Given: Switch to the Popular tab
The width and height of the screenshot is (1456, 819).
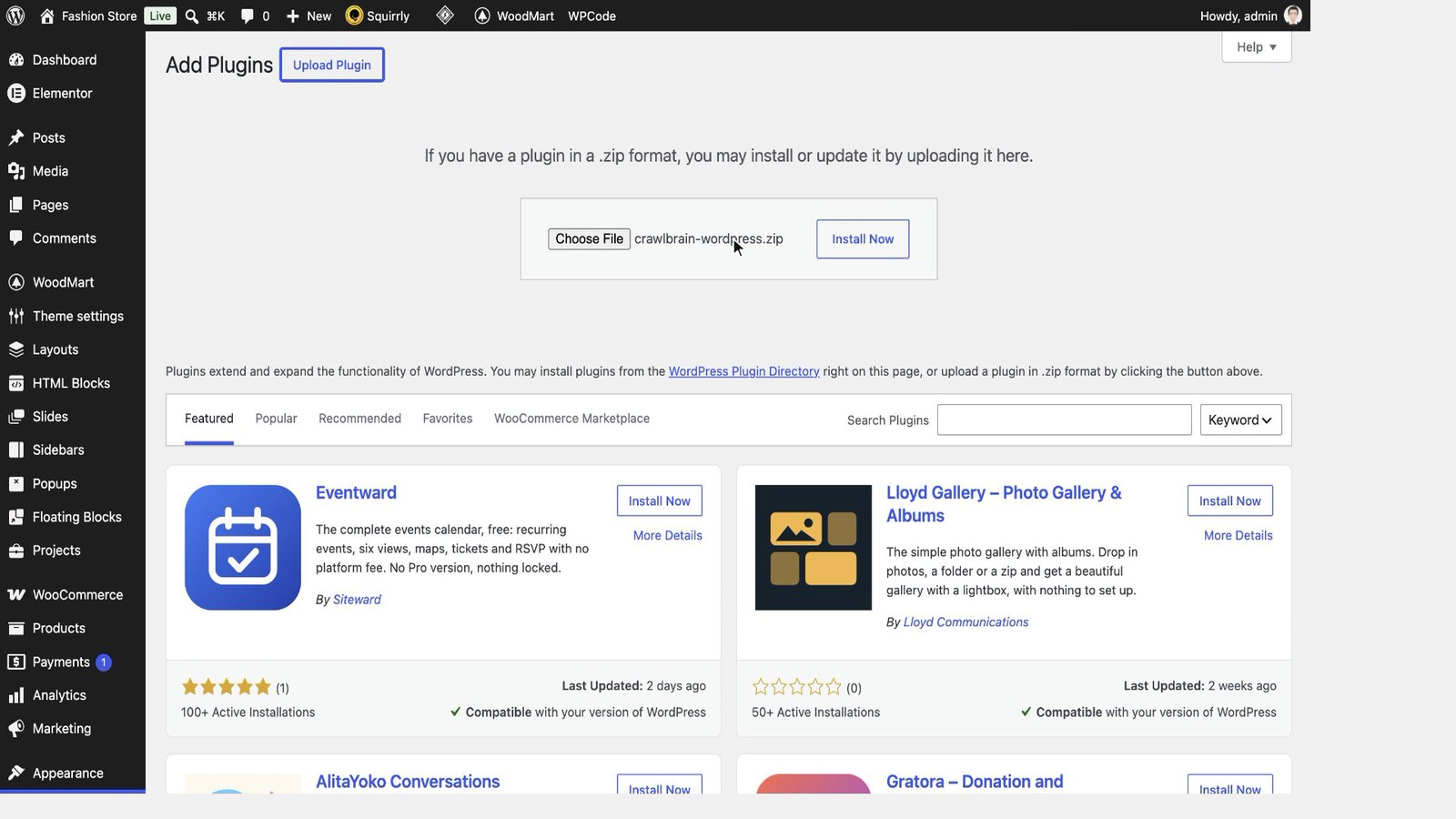Looking at the screenshot, I should (x=277, y=419).
